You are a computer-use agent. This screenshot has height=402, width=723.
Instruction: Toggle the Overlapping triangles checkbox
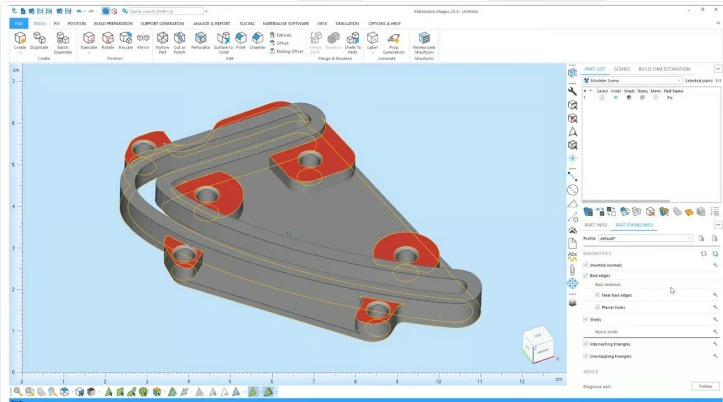586,356
